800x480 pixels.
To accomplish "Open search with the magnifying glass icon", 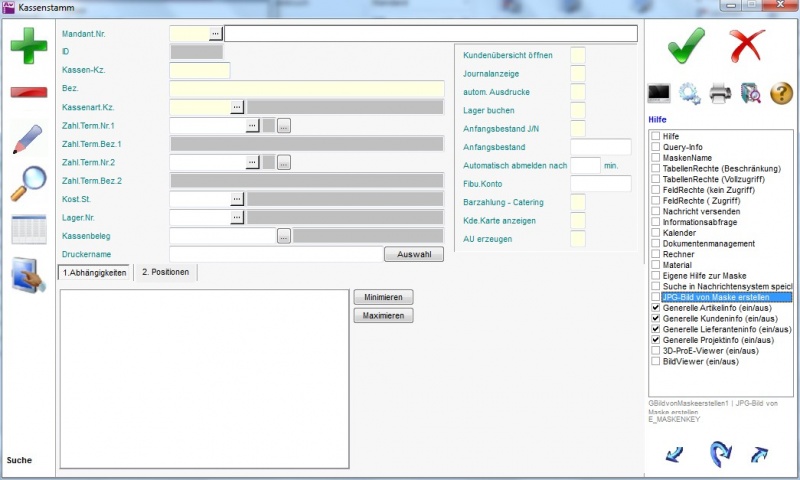I will click(28, 183).
